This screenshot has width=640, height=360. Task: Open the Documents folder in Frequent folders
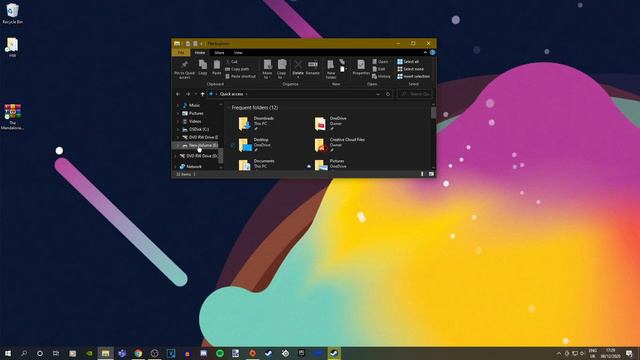(x=257, y=164)
